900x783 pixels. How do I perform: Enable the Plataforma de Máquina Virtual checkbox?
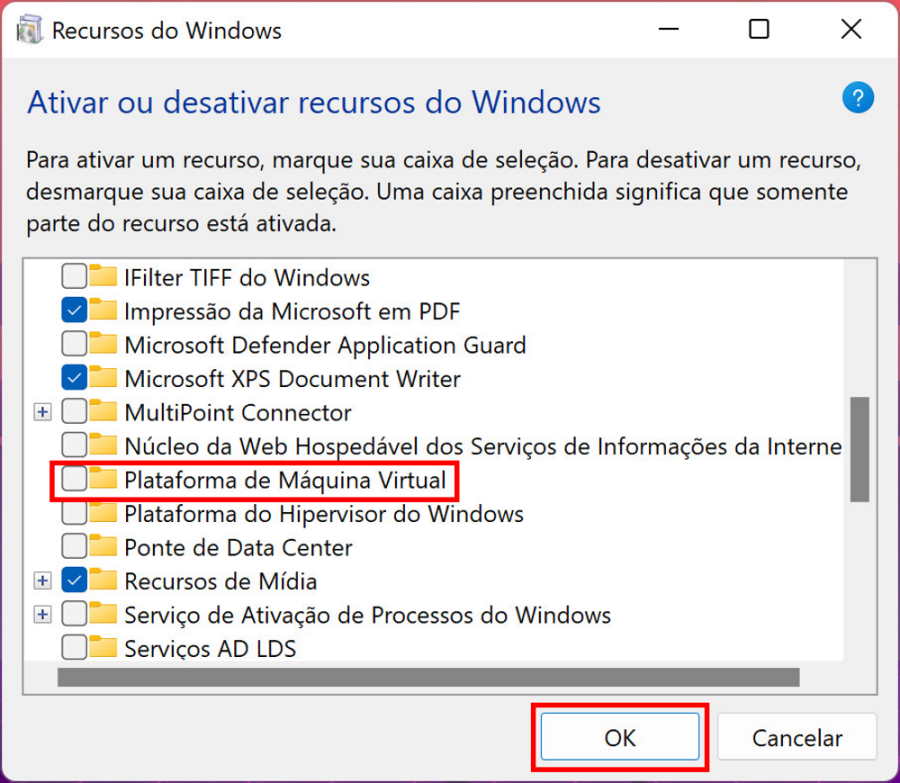[74, 480]
